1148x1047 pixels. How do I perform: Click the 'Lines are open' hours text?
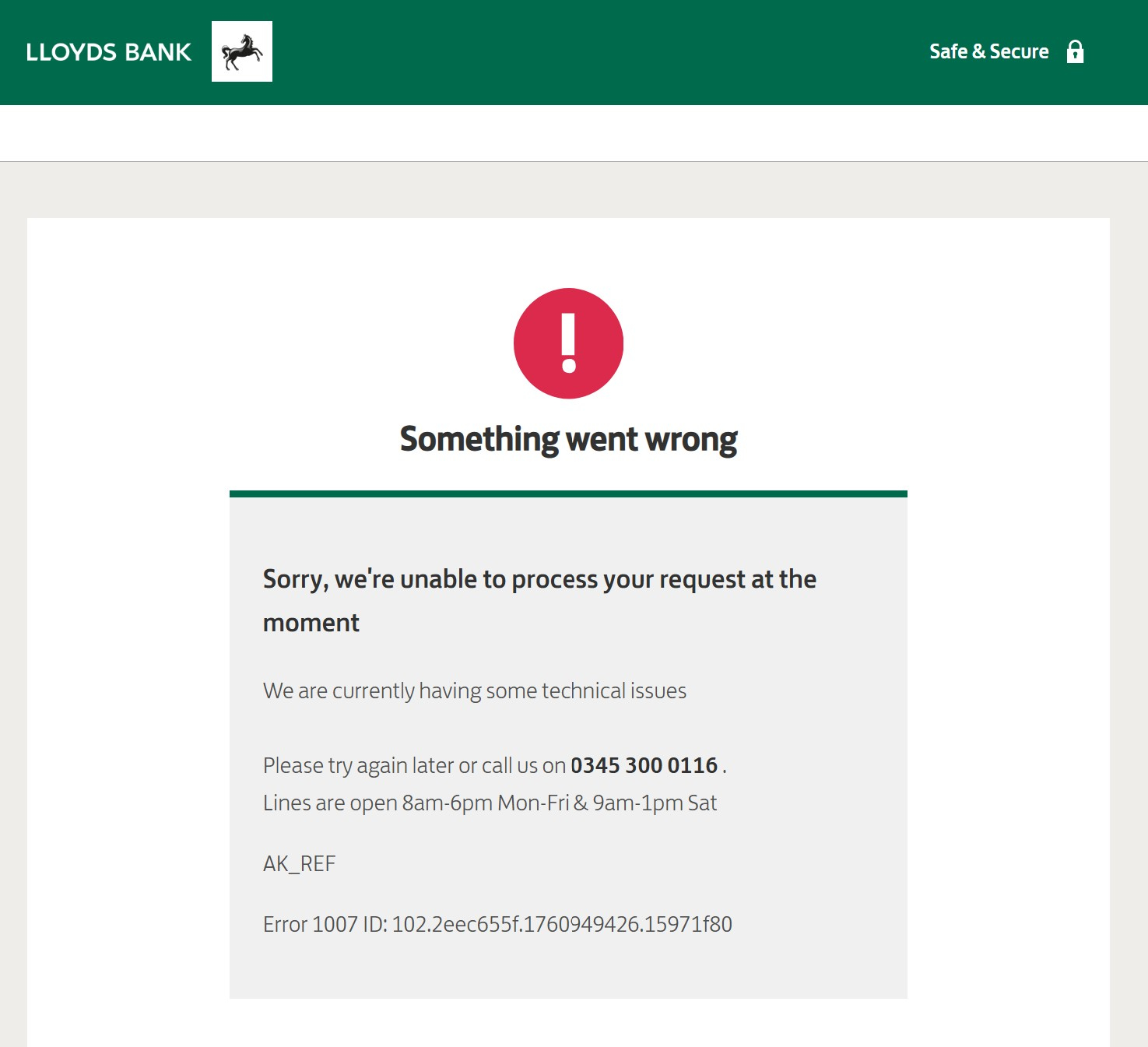tap(330, 803)
